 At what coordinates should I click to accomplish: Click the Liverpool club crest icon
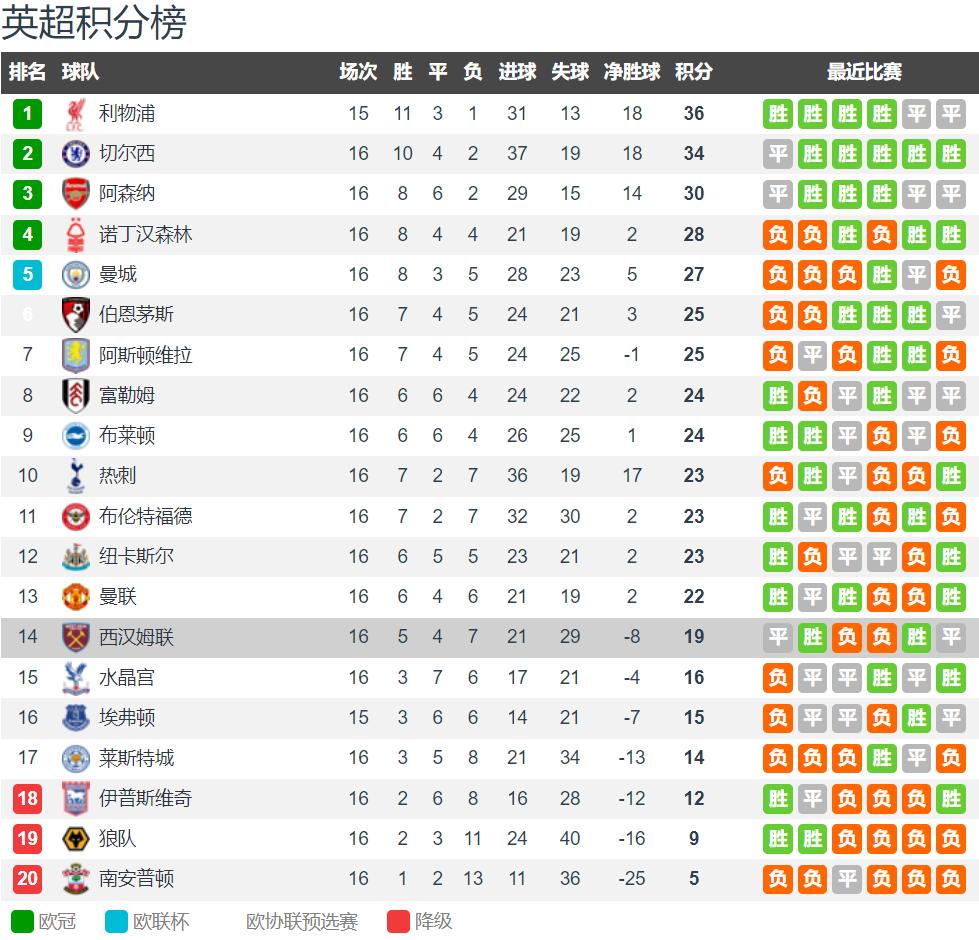pos(76,114)
